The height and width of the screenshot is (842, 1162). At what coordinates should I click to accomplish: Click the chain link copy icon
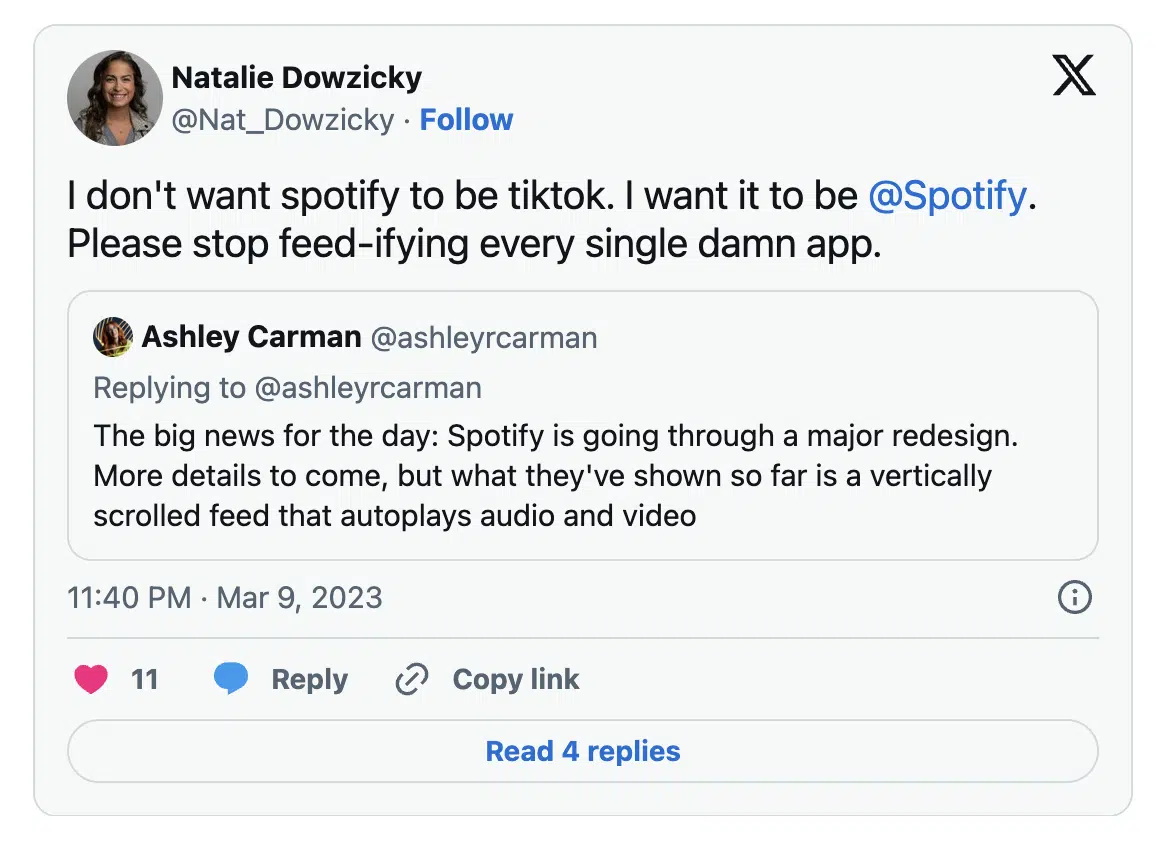[x=412, y=679]
